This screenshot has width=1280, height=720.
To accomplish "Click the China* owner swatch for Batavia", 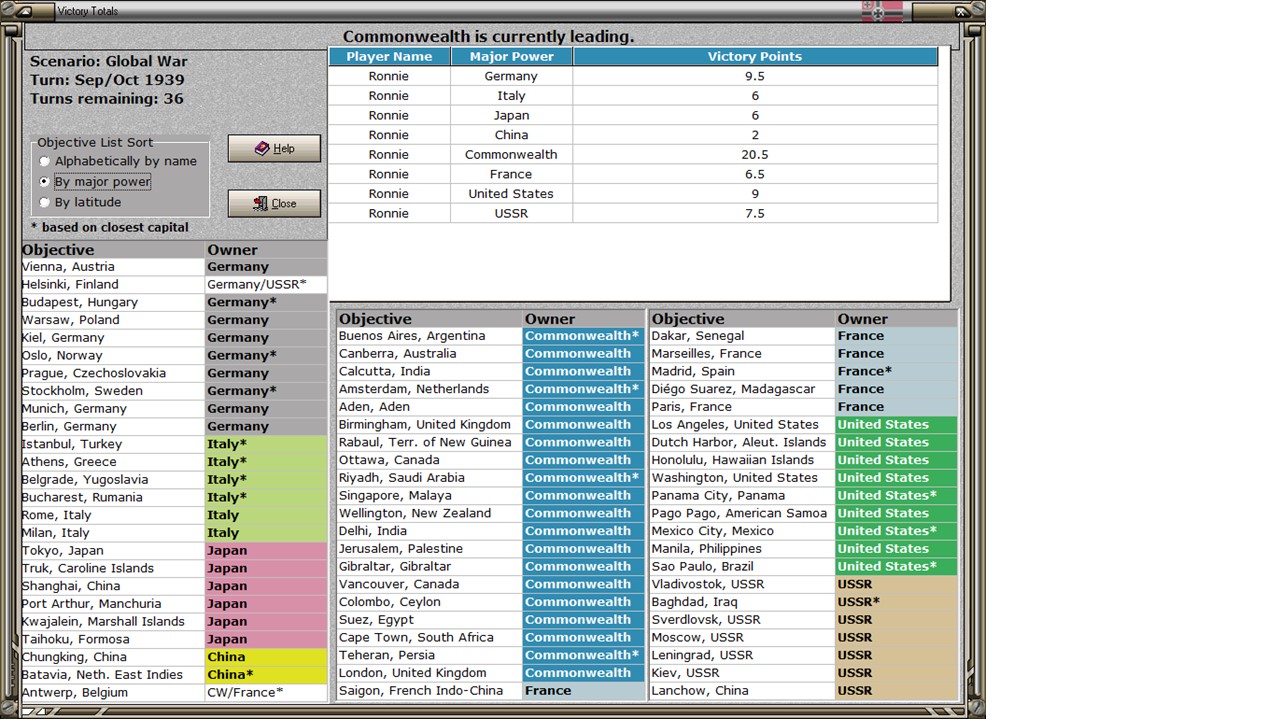I will [x=266, y=675].
